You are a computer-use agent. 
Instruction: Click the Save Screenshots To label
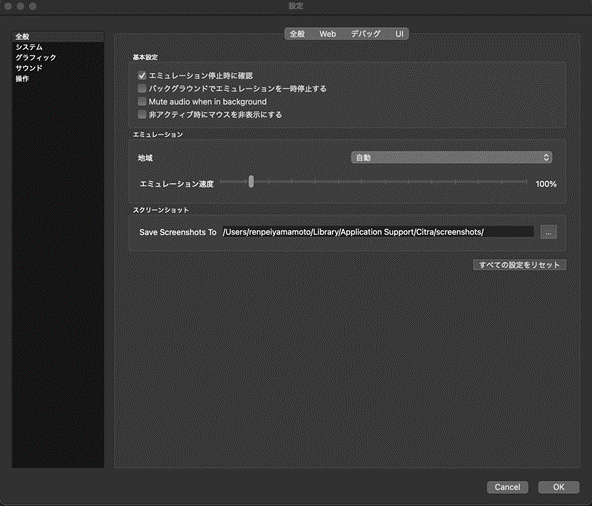pyautogui.click(x=178, y=232)
